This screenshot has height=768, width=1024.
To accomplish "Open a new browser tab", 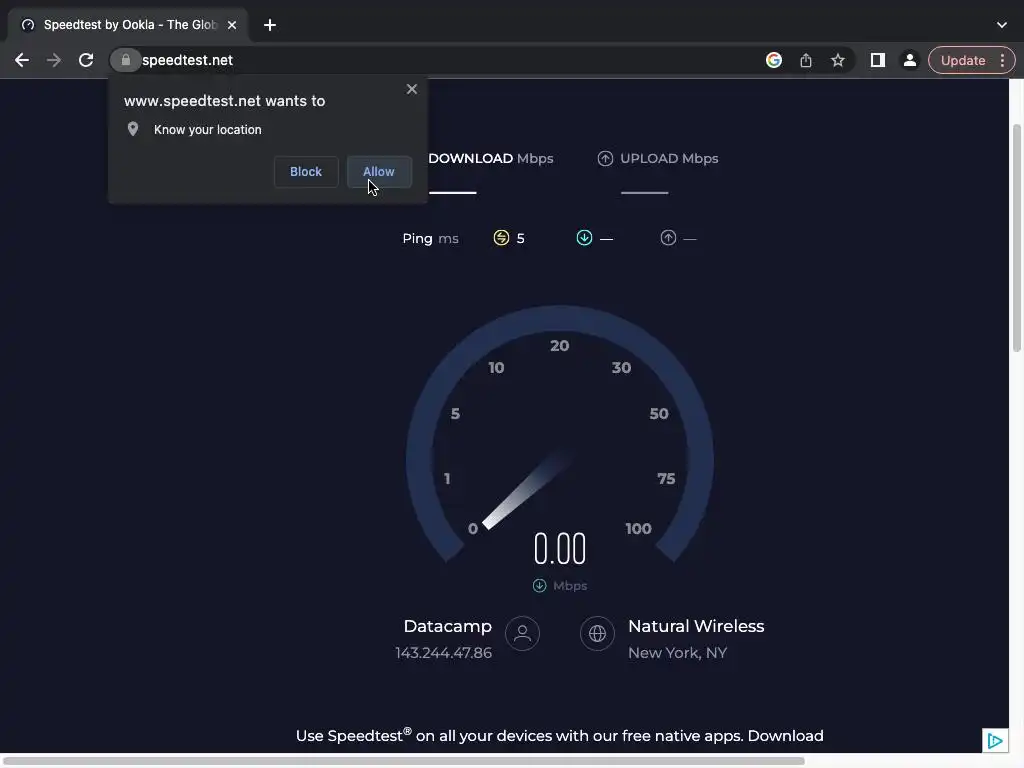I will pos(270,25).
